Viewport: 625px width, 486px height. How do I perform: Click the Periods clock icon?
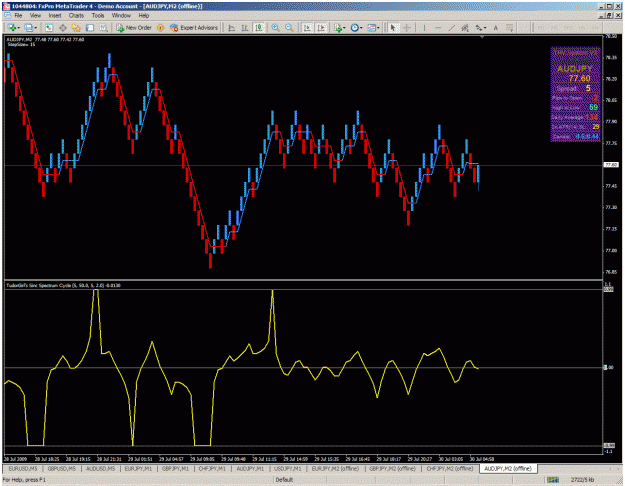tap(354, 28)
